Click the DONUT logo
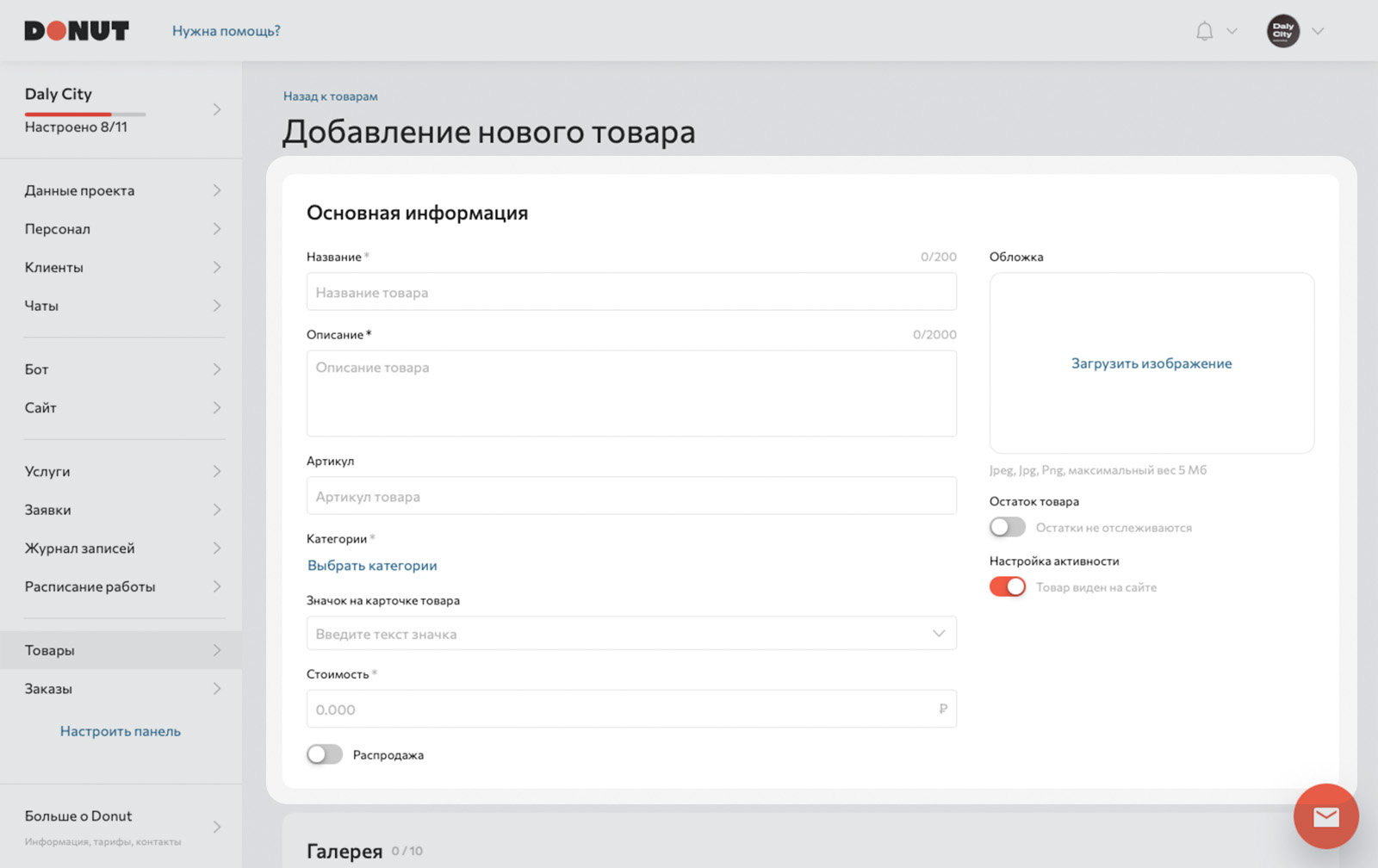The width and height of the screenshot is (1378, 868). (77, 31)
